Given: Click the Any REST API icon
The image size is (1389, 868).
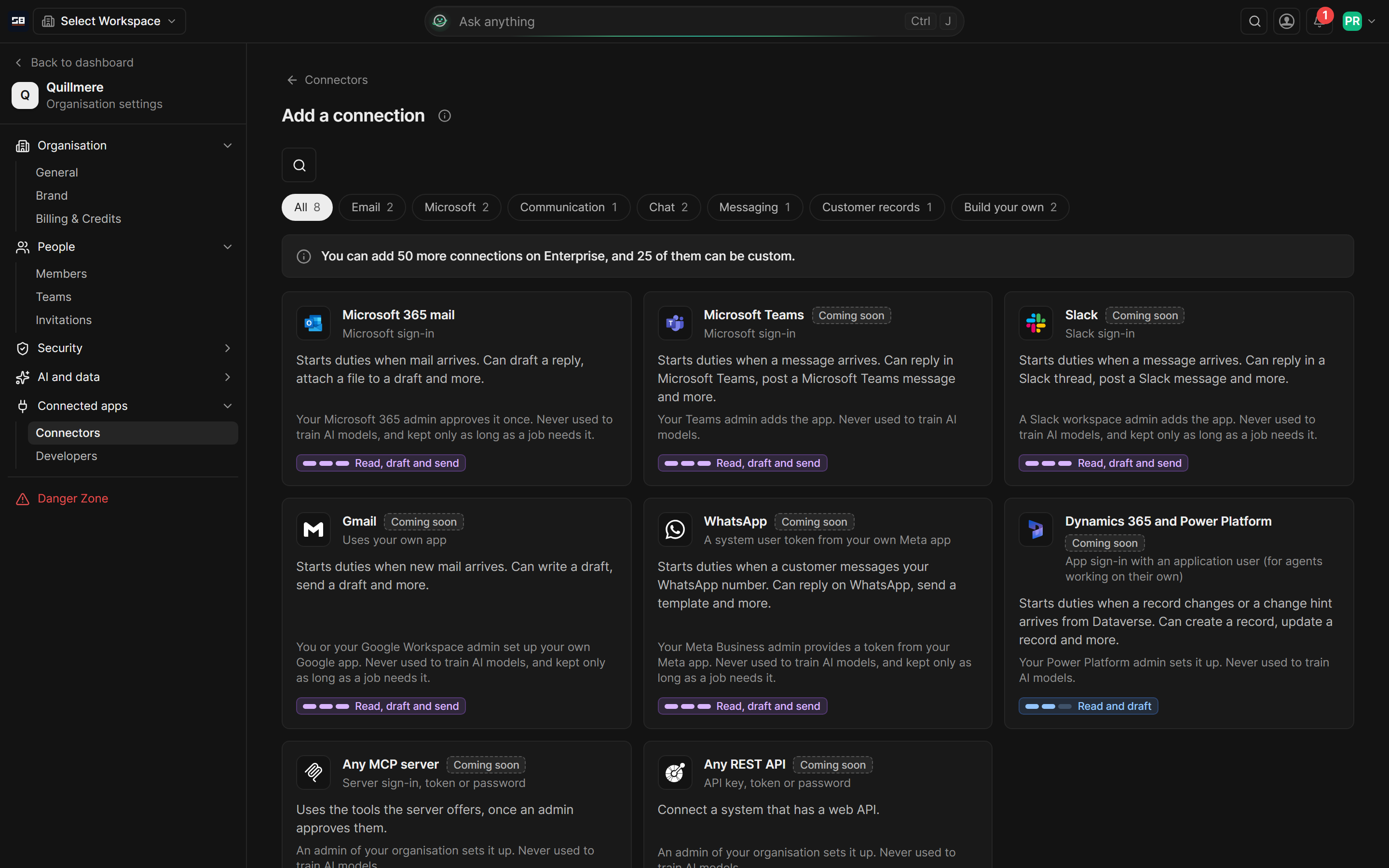Looking at the screenshot, I should click(x=675, y=773).
